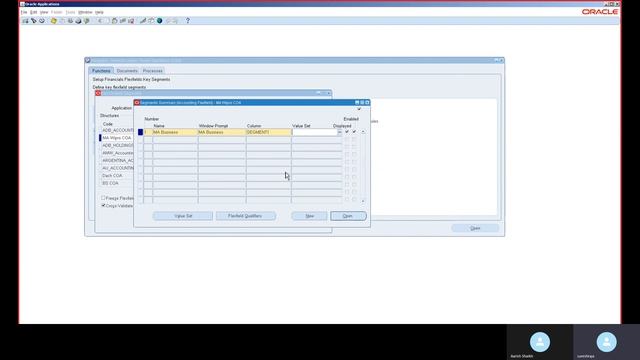The height and width of the screenshot is (360, 640).
Task: Click the Flexfield Qualifiers button
Action: (x=245, y=216)
